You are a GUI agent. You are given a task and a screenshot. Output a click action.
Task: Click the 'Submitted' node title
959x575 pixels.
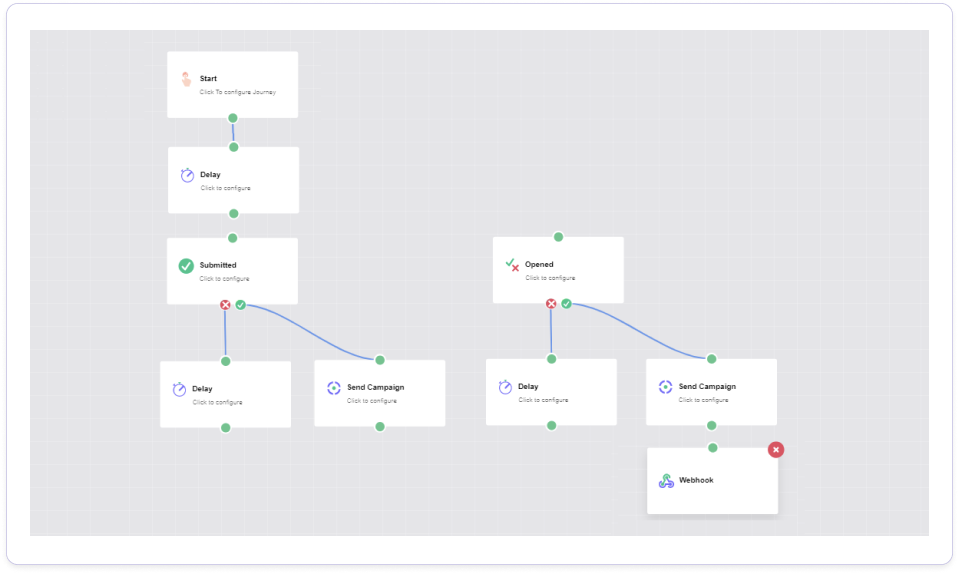218,265
